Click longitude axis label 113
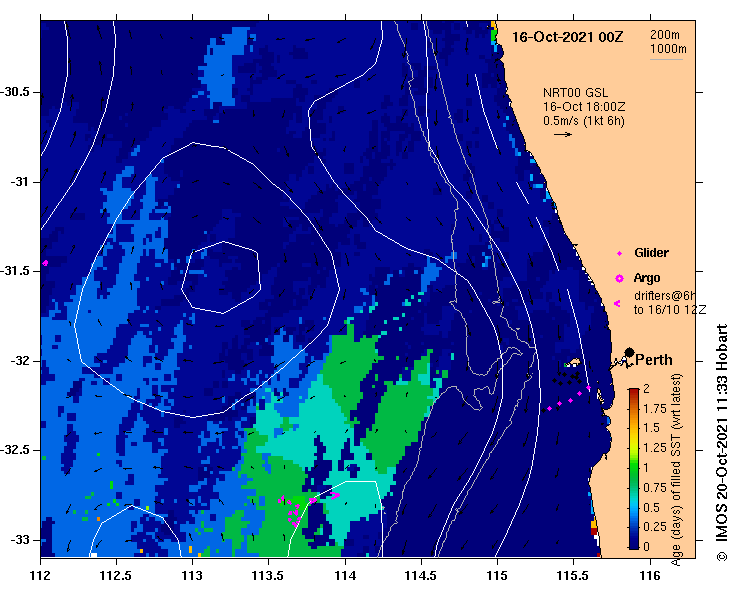This screenshot has height=592, width=739. coord(192,576)
